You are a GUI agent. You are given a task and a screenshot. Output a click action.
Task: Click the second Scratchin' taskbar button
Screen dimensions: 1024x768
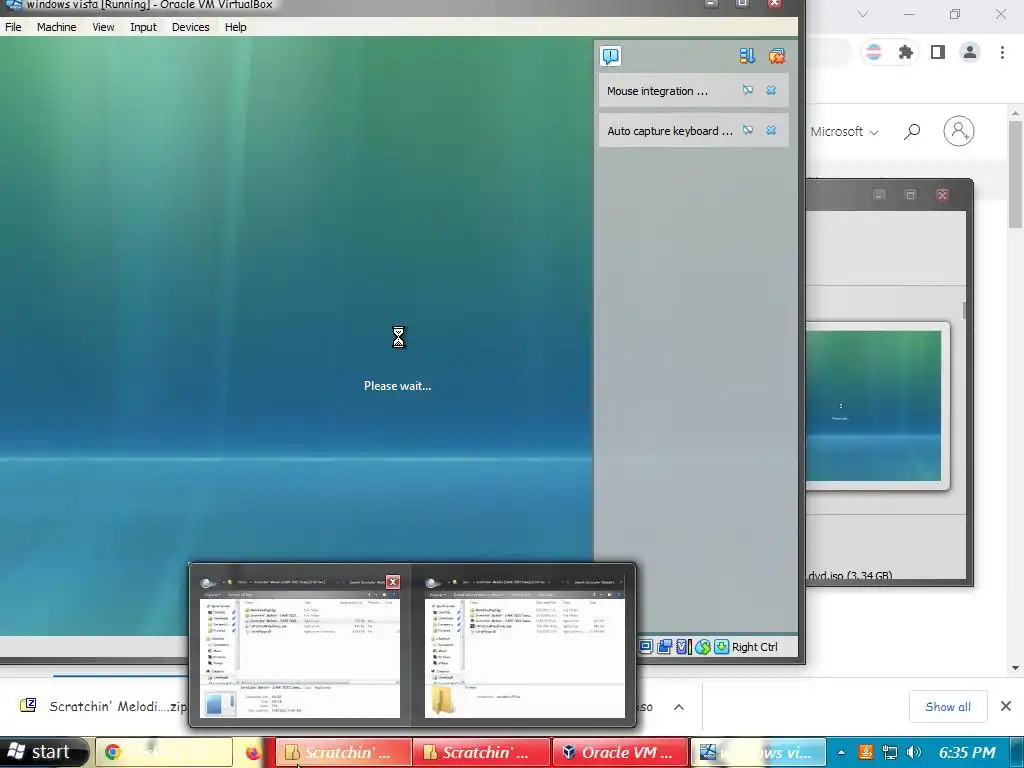482,753
